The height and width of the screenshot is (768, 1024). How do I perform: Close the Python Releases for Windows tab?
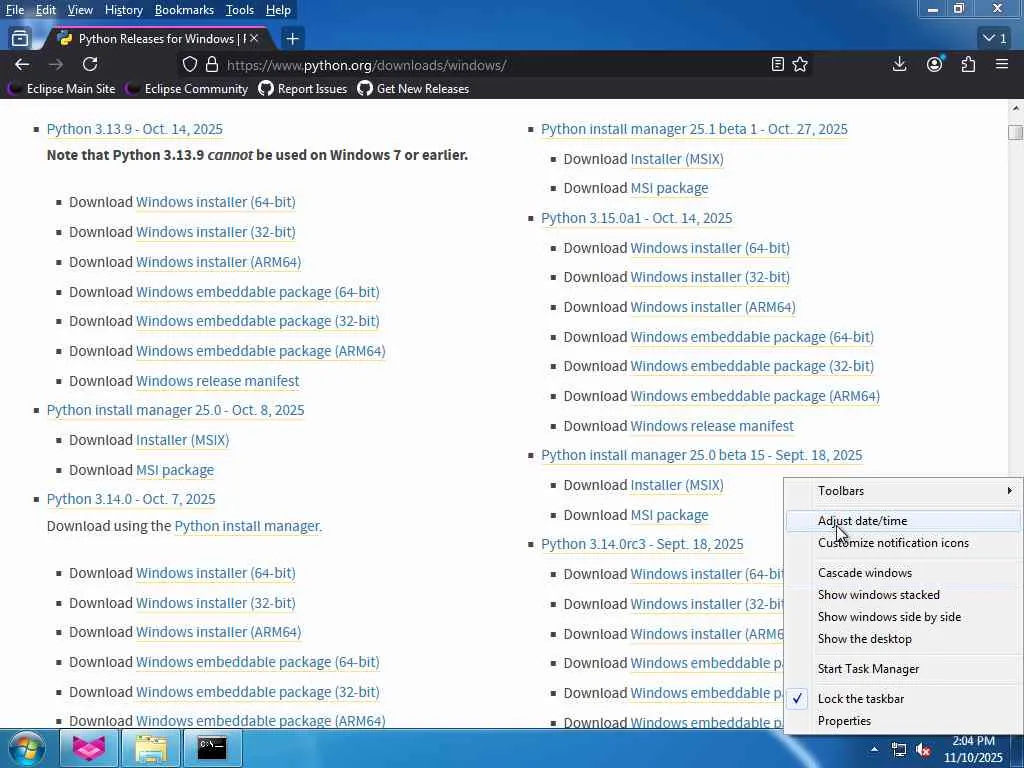click(254, 39)
